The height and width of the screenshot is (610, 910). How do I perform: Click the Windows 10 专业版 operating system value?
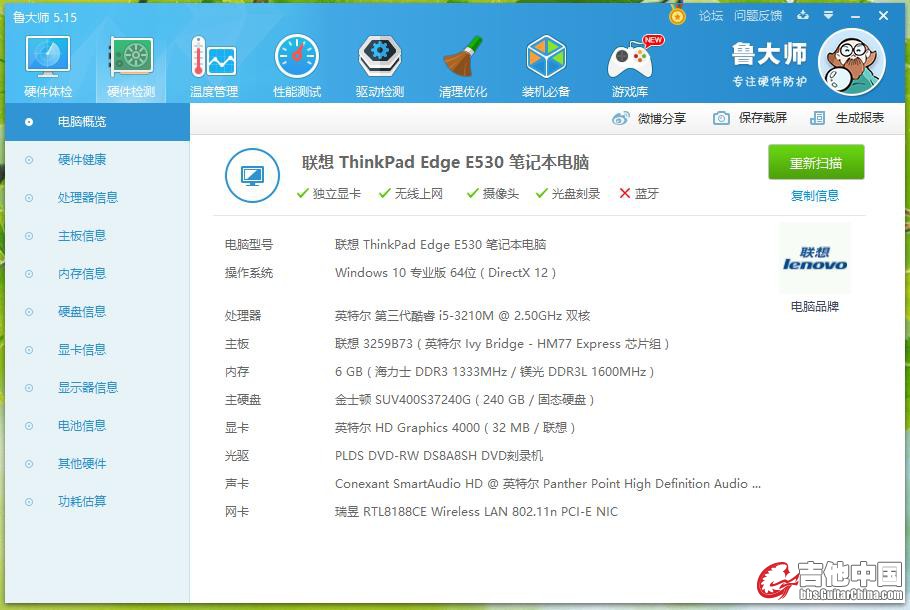click(445, 273)
